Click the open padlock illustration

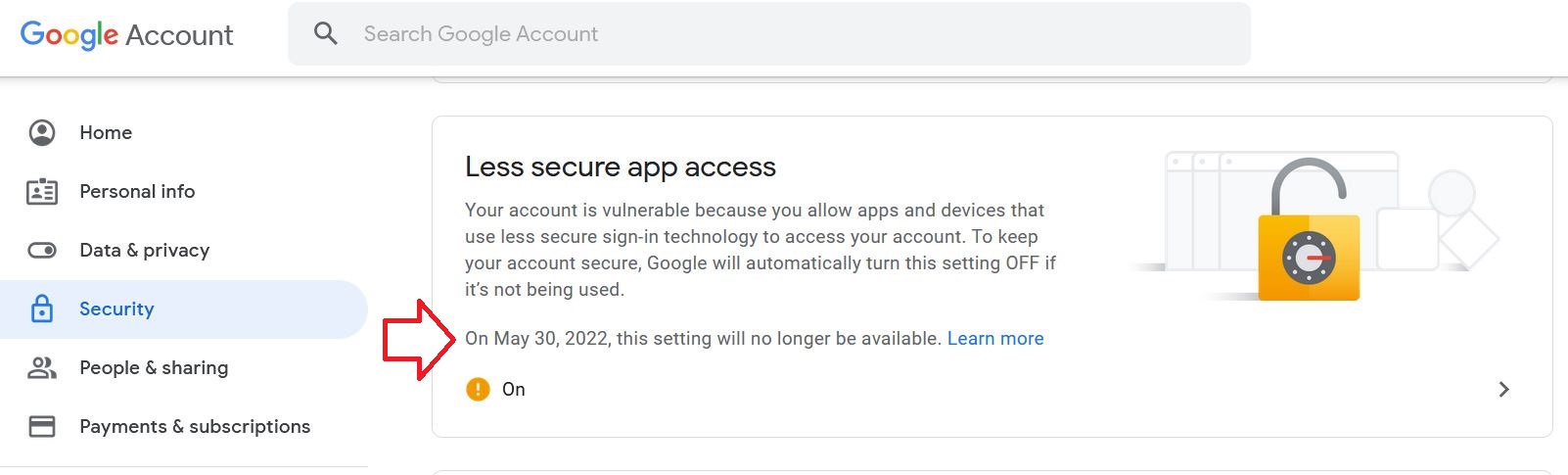[1309, 229]
